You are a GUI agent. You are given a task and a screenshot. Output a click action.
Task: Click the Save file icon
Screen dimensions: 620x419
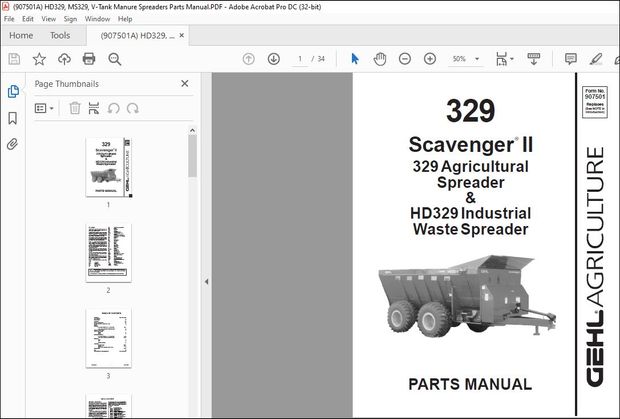tap(14, 59)
